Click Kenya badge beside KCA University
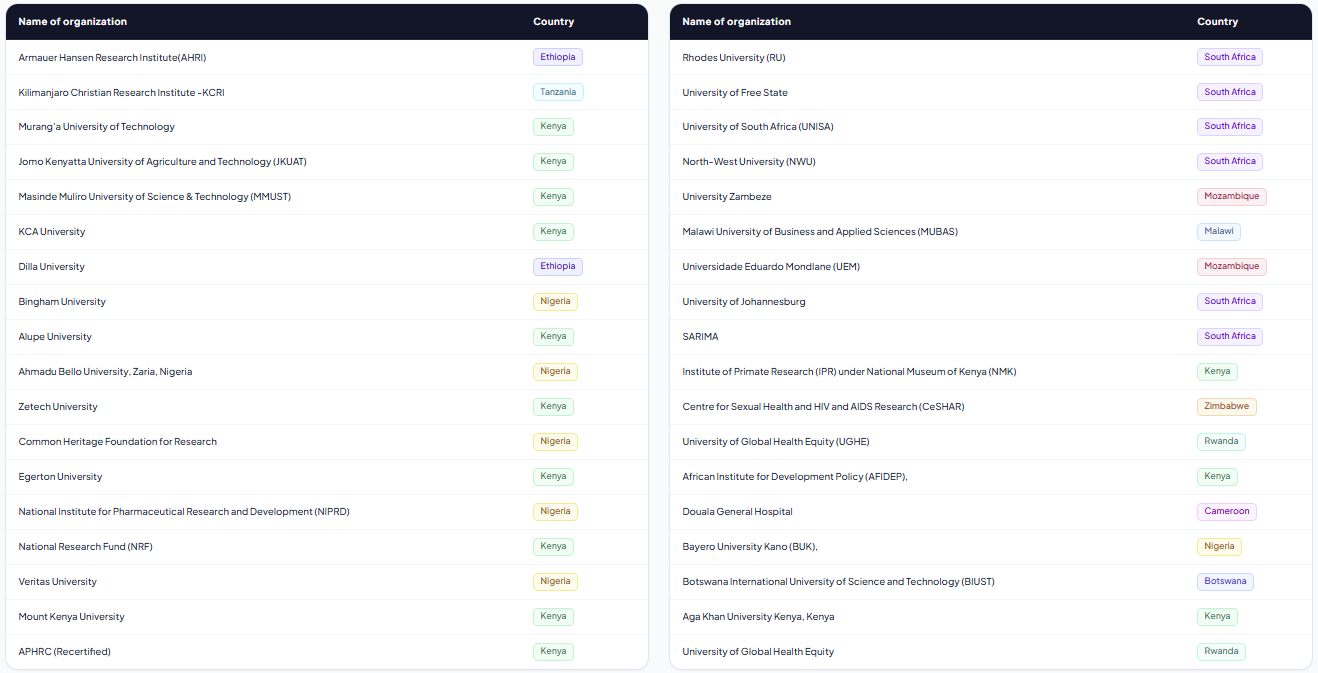This screenshot has width=1318, height=673. coord(553,232)
